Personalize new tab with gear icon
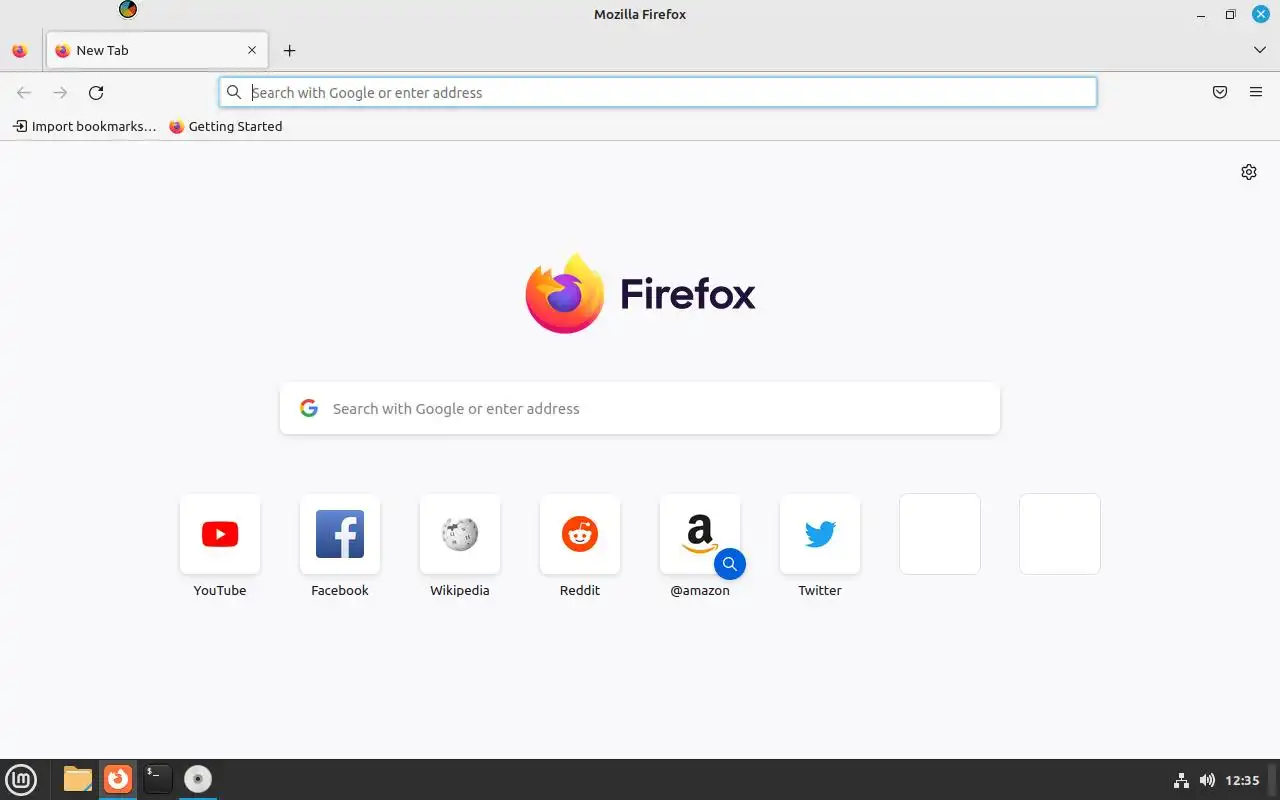 [x=1249, y=172]
